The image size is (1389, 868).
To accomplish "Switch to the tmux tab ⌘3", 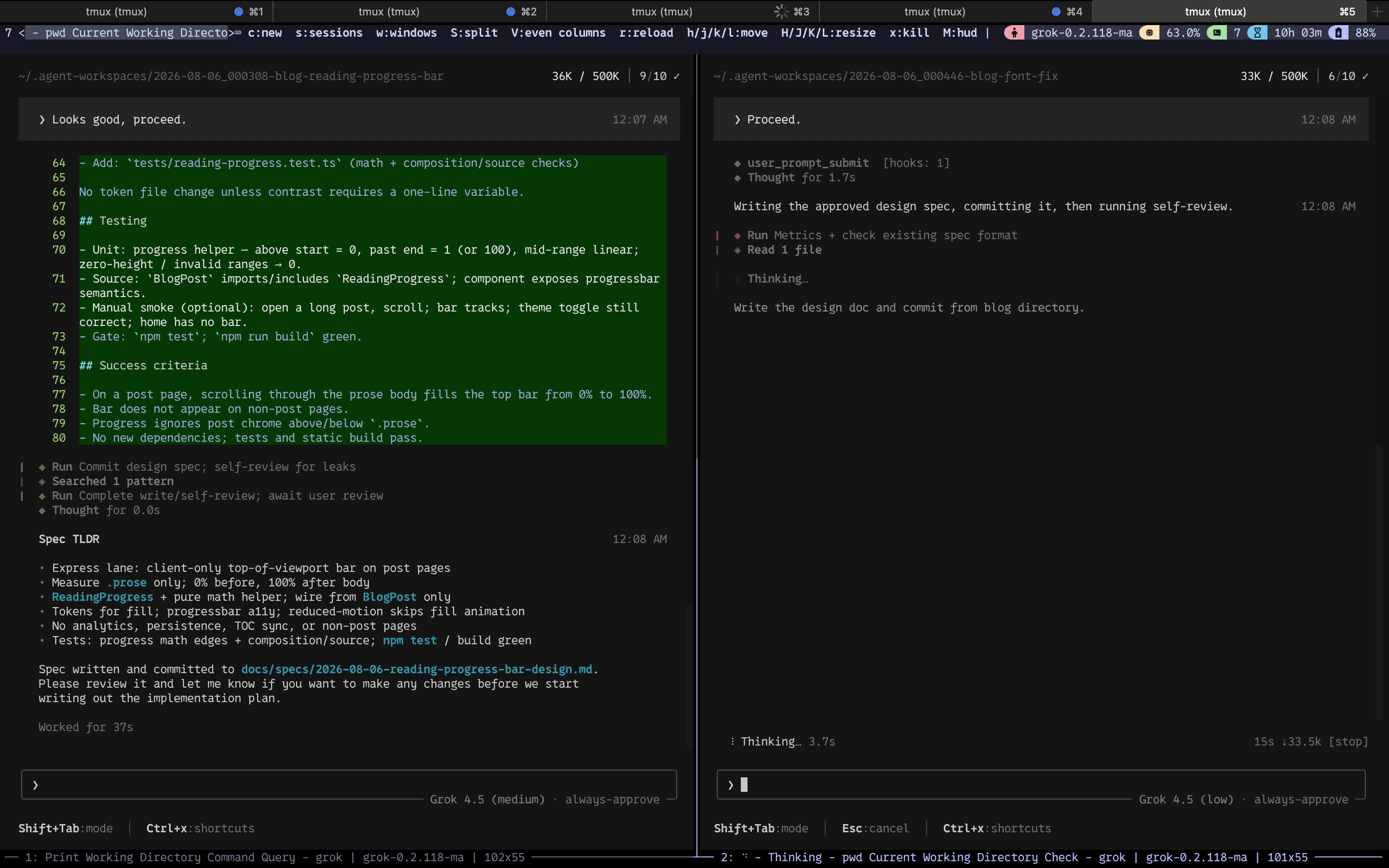I will [x=682, y=12].
